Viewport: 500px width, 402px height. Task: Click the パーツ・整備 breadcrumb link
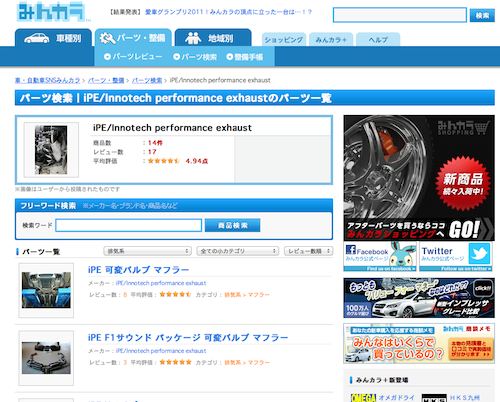point(106,80)
